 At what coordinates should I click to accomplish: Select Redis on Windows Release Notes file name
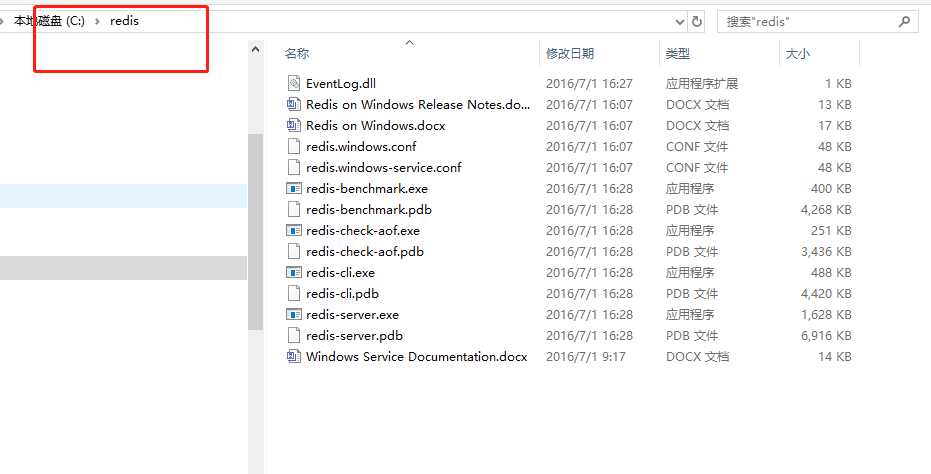pyautogui.click(x=418, y=105)
